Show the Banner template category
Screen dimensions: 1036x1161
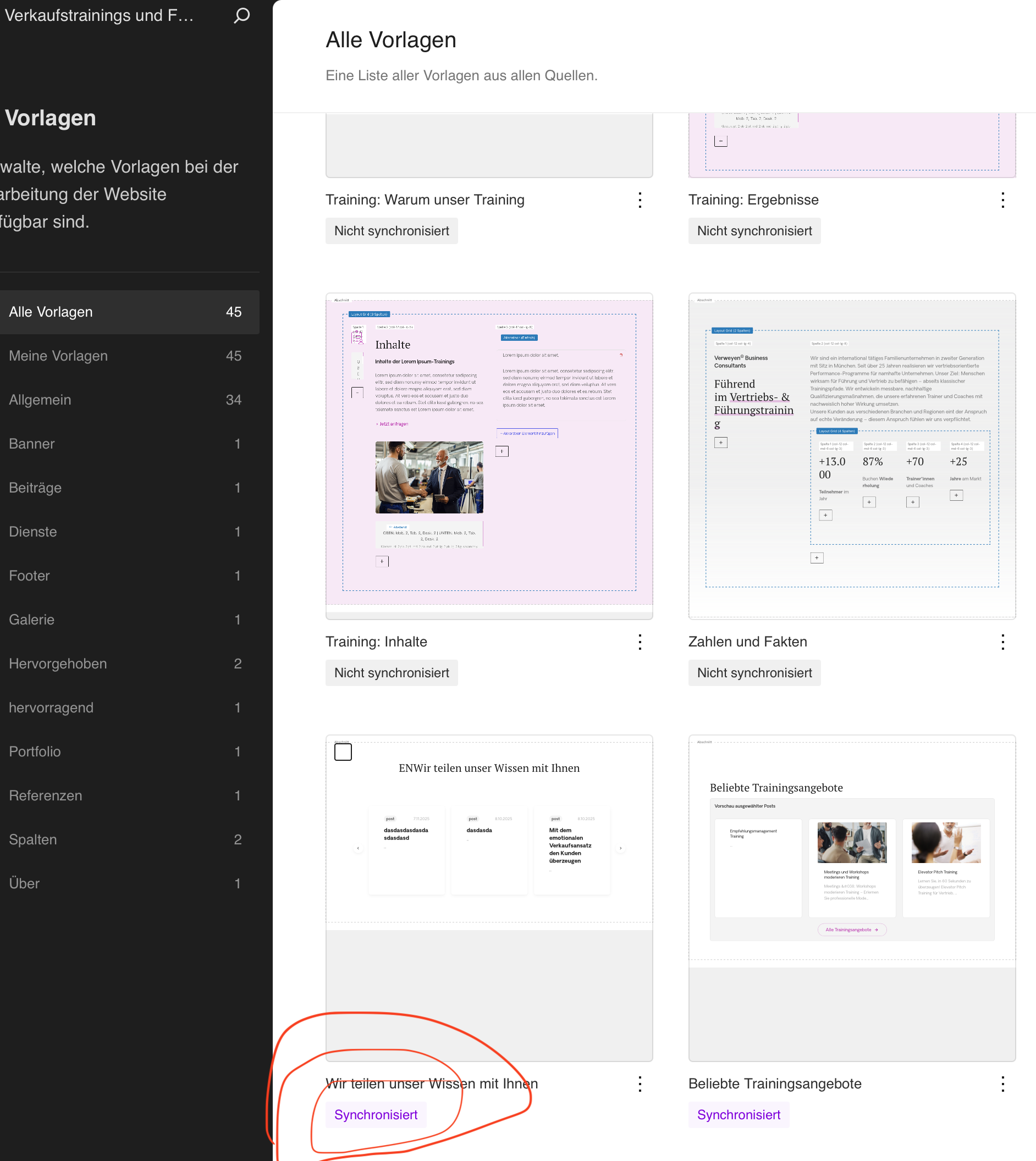coord(129,444)
